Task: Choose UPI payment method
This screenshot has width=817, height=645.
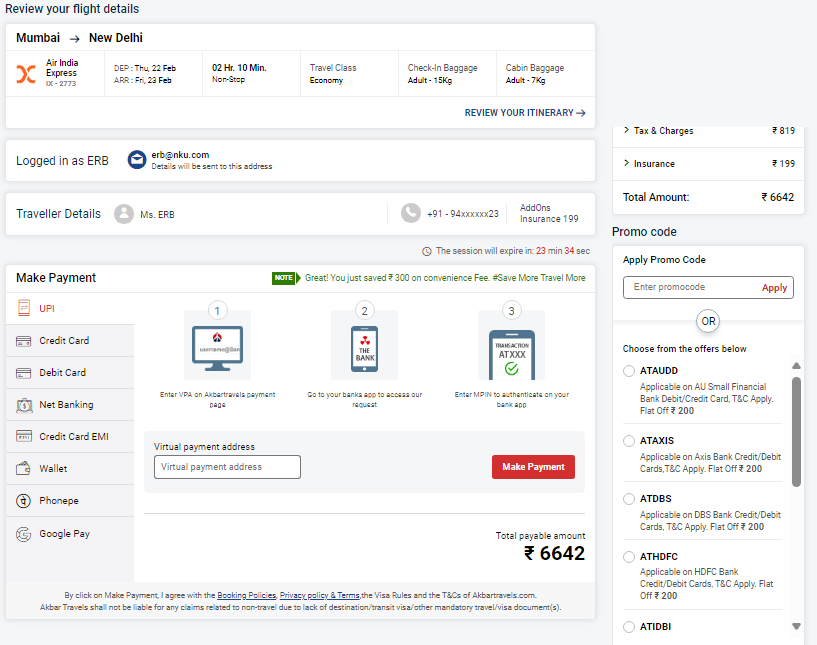Action: [70, 308]
